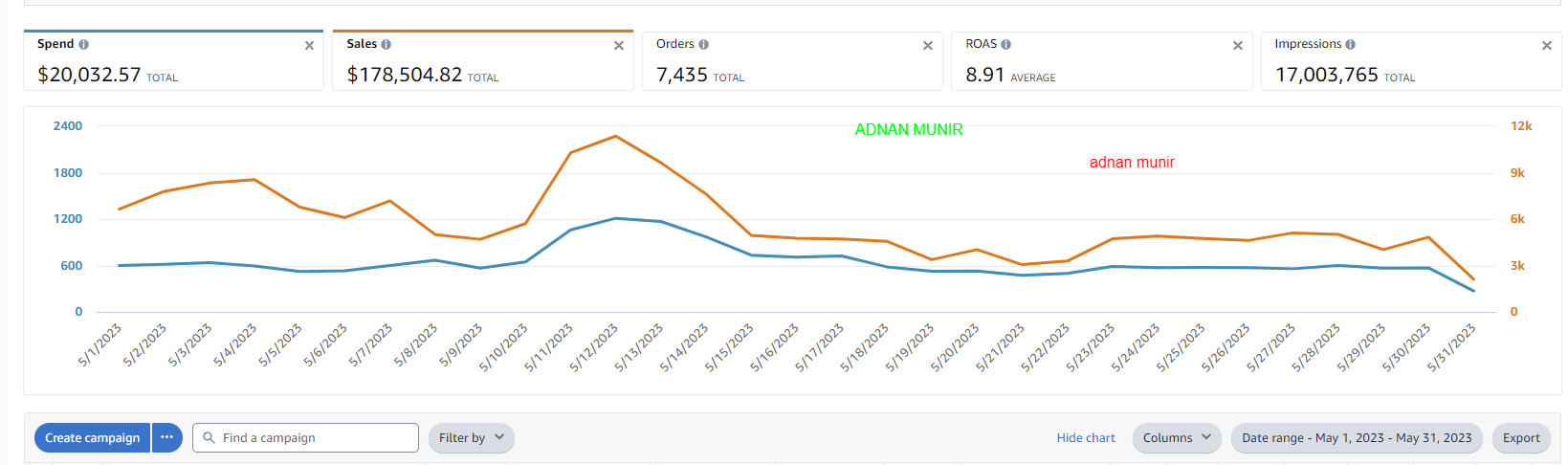This screenshot has width=1568, height=465.
Task: Open the Columns dropdown
Action: point(1177,438)
